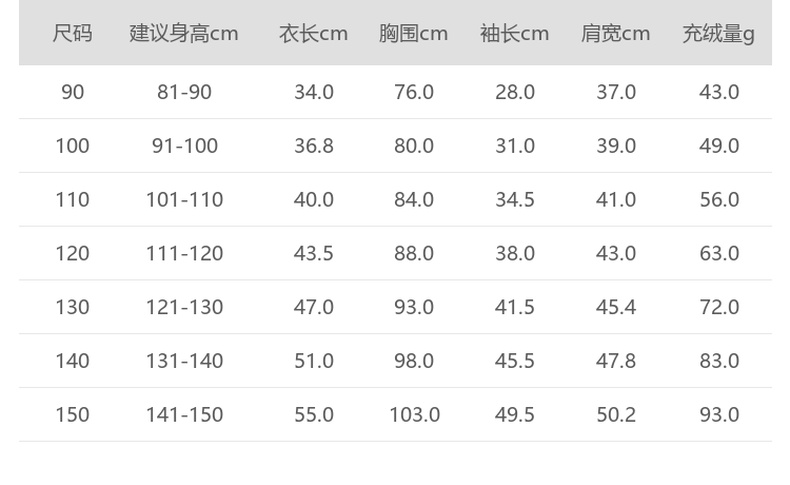Select the 34.5 sleeve length value
Image resolution: width=790 pixels, height=485 pixels.
514,200
